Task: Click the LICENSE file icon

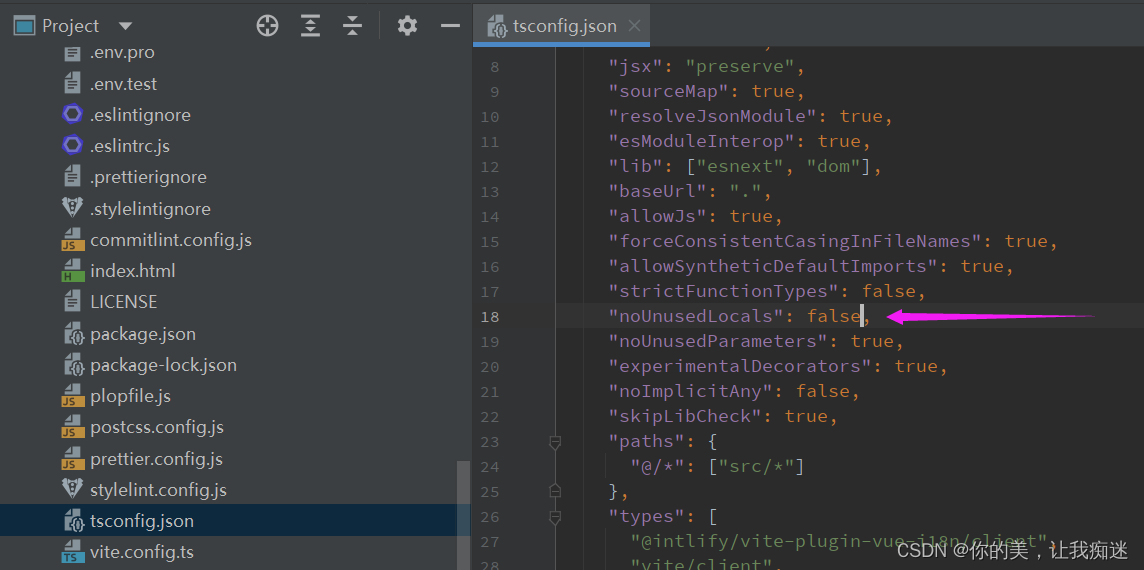Action: click(72, 302)
